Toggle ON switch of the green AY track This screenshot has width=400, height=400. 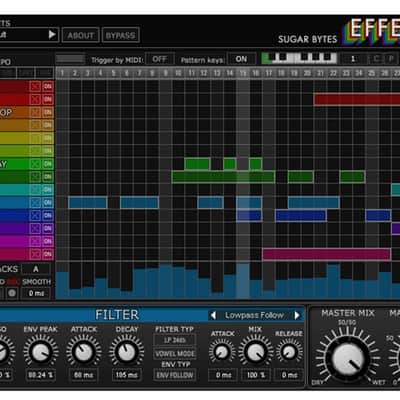point(48,164)
